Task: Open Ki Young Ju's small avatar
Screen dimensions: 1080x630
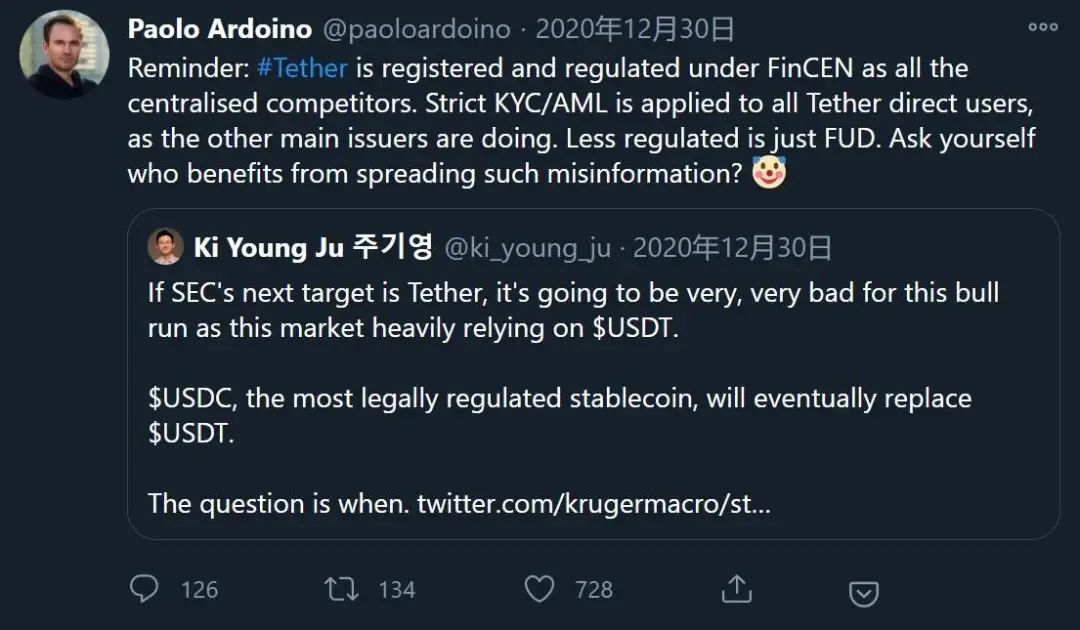Action: tap(165, 246)
